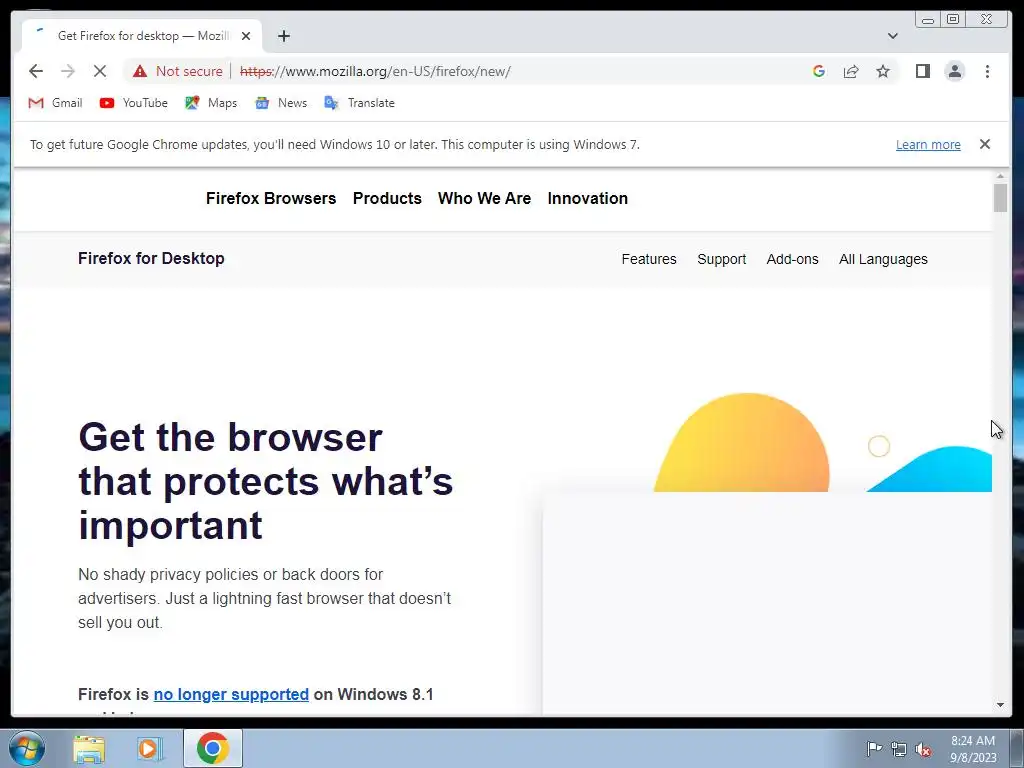Screen dimensions: 1024x768
Task: Click the scrollbar up arrow
Action: [x=1000, y=176]
